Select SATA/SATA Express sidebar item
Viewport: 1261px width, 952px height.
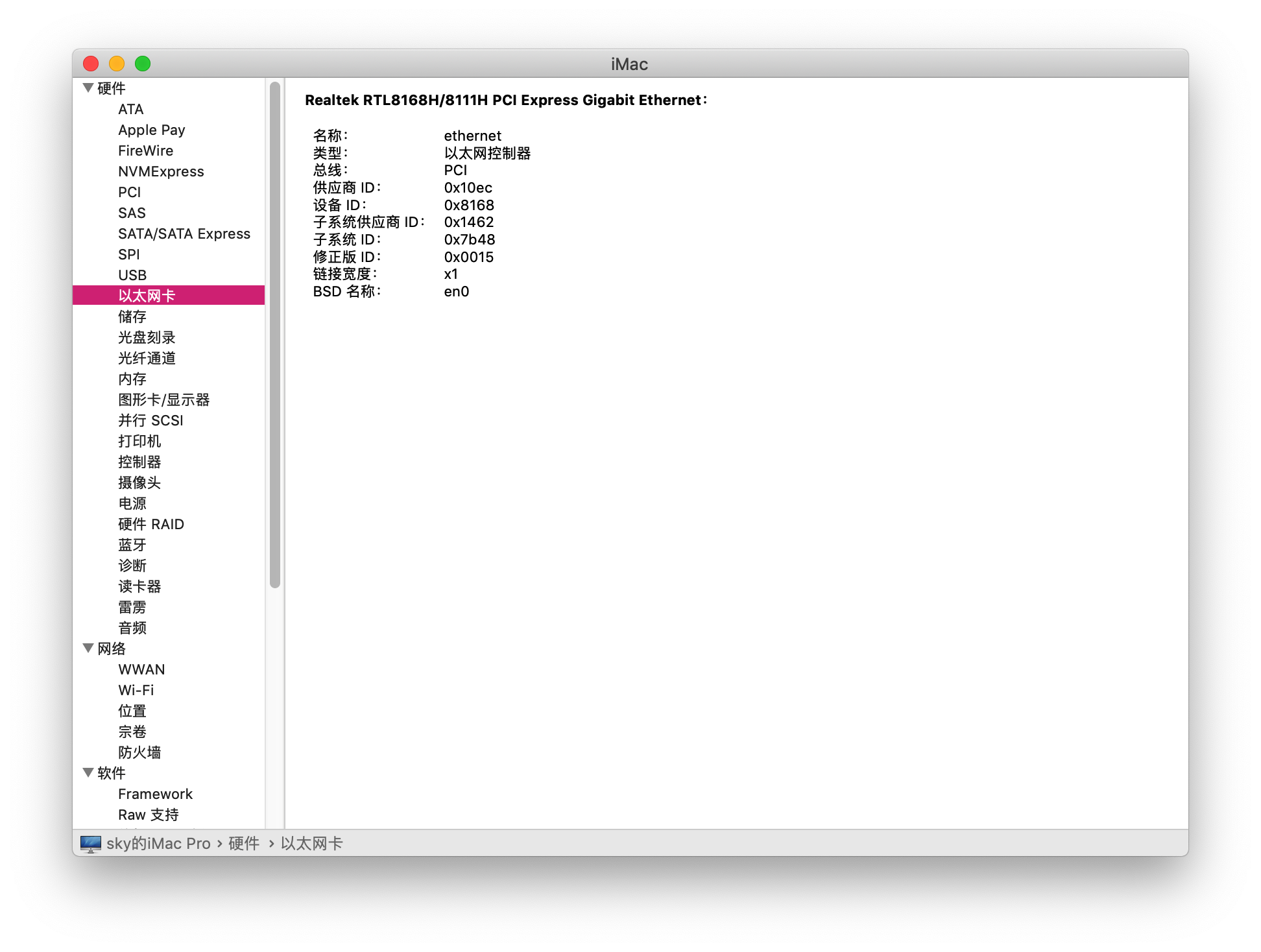[184, 233]
